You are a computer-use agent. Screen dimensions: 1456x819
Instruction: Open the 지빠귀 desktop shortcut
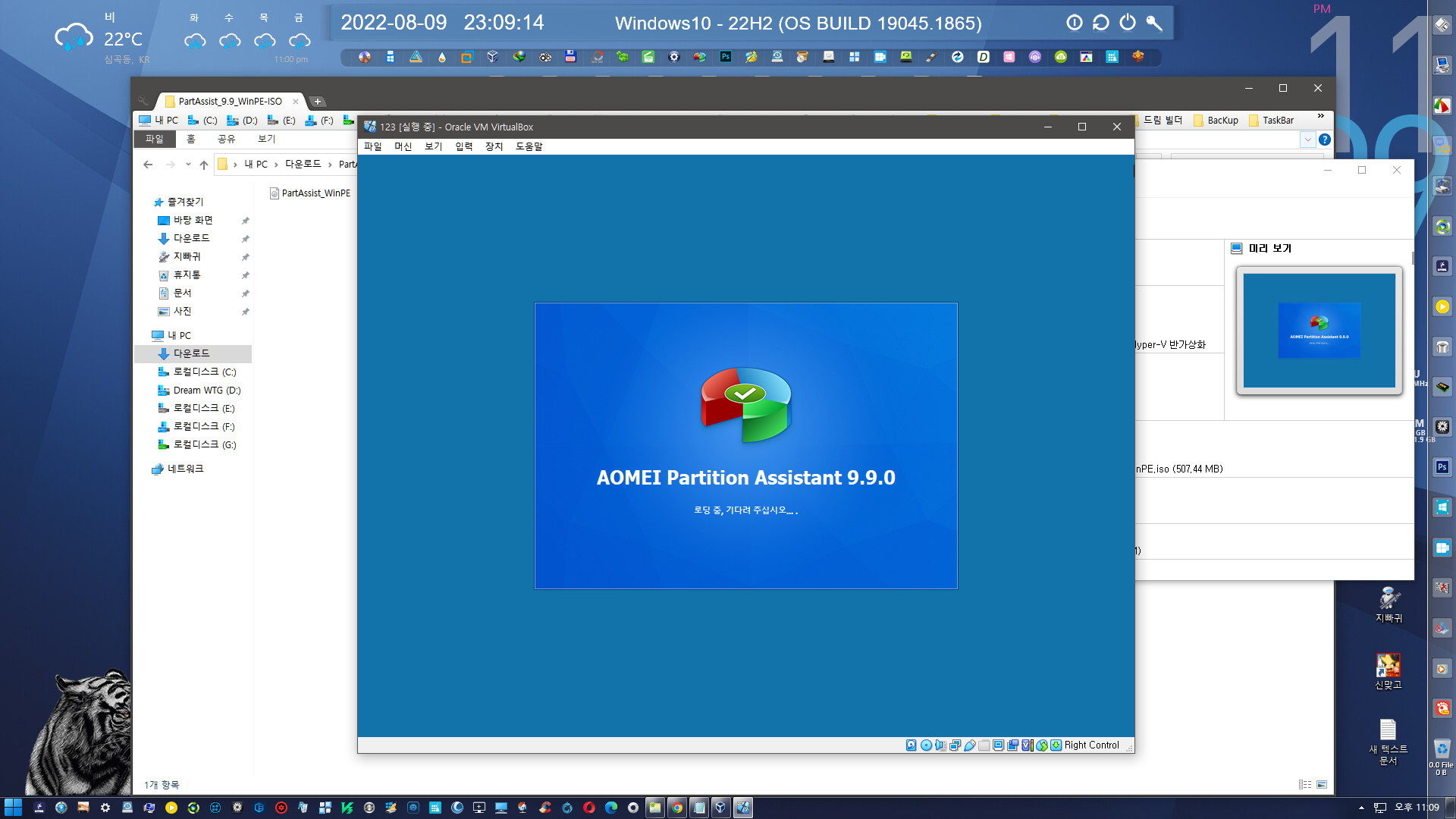[1389, 604]
